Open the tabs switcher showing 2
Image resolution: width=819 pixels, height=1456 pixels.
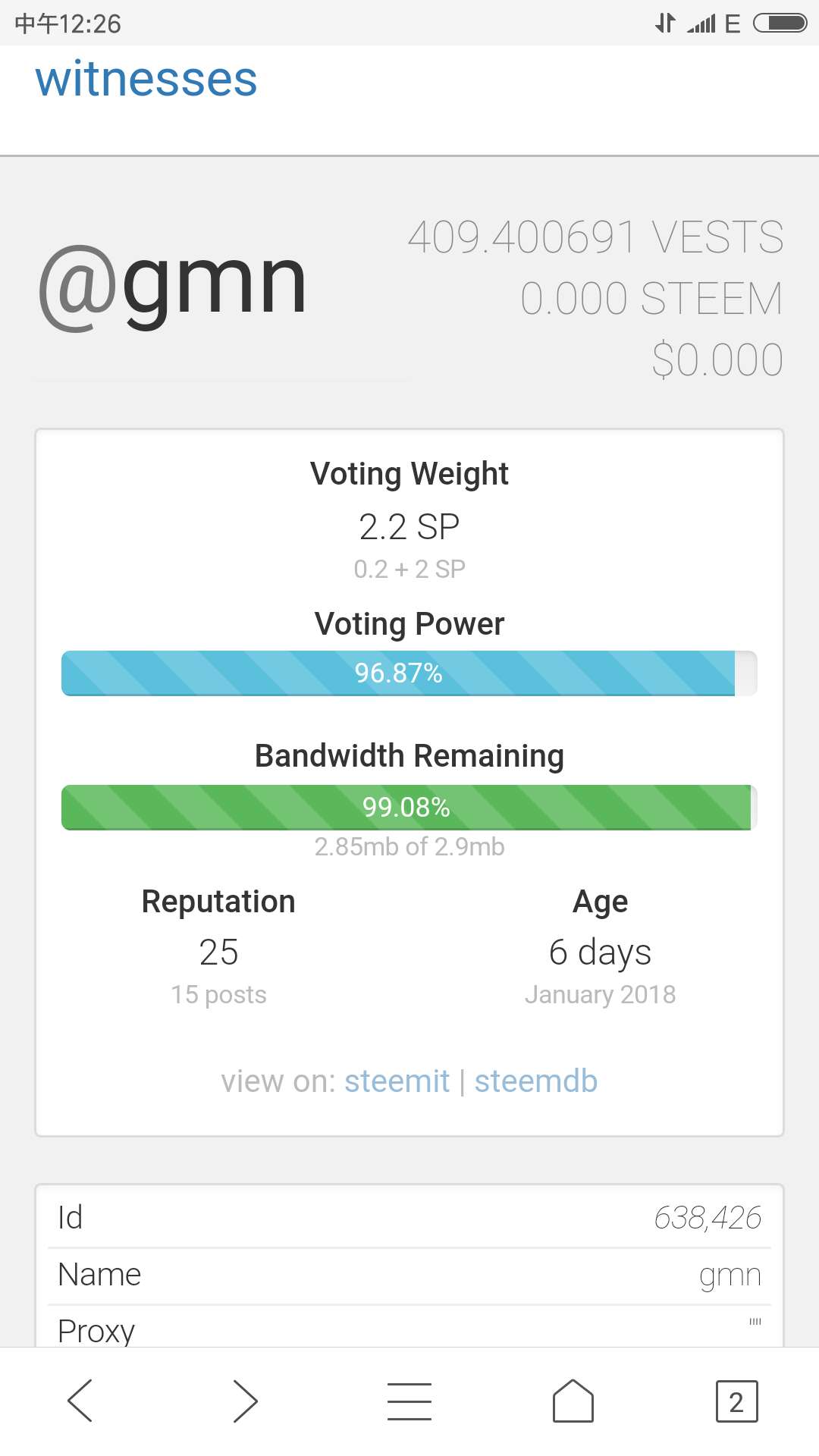(x=736, y=1401)
